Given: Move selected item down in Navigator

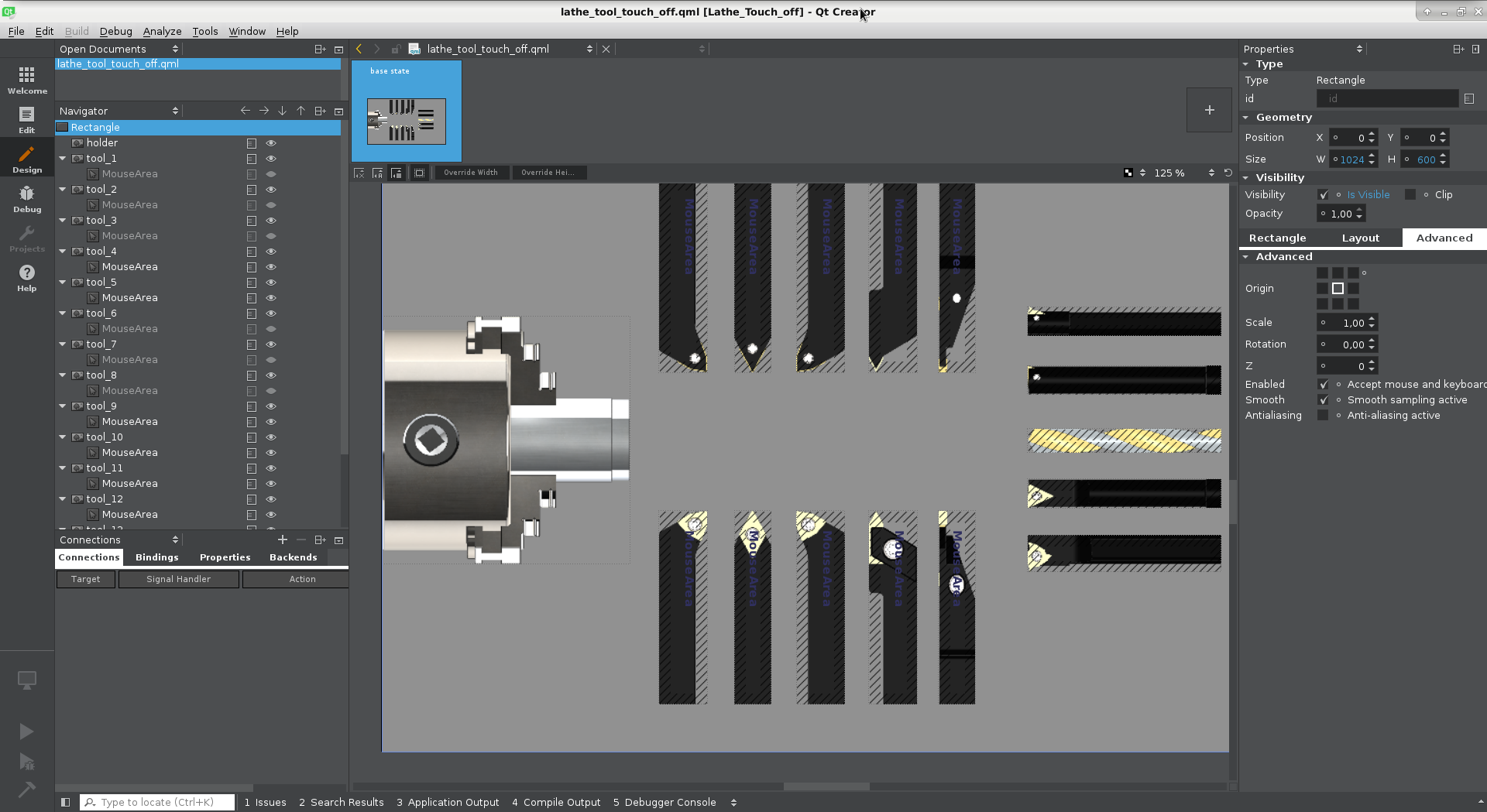Looking at the screenshot, I should [283, 111].
